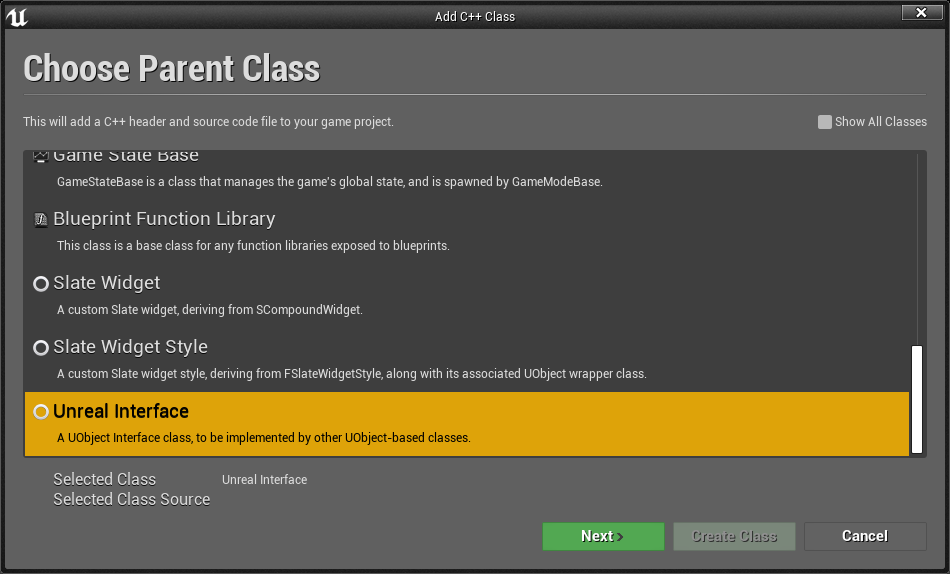Click the 'deriving from FSlateWidgetStyle' description
This screenshot has height=574, width=950.
pos(352,374)
